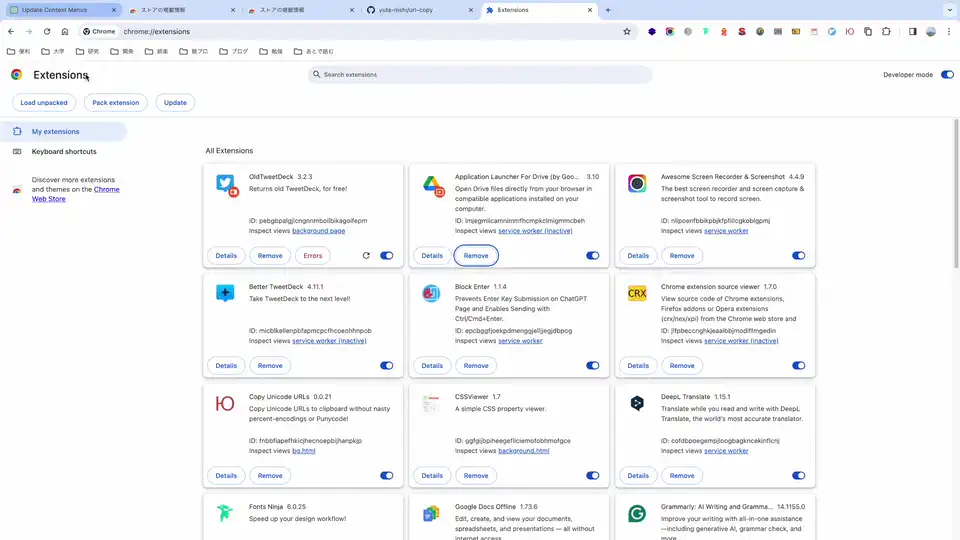Bookmark this page with the star icon
960x540 pixels.
[x=626, y=32]
